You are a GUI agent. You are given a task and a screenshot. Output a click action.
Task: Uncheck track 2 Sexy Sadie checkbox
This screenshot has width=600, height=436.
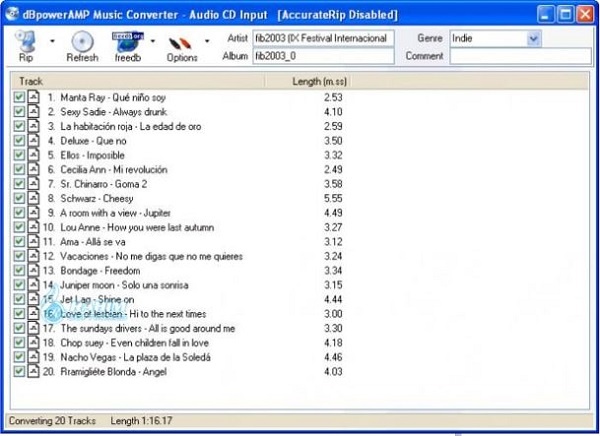click(19, 113)
